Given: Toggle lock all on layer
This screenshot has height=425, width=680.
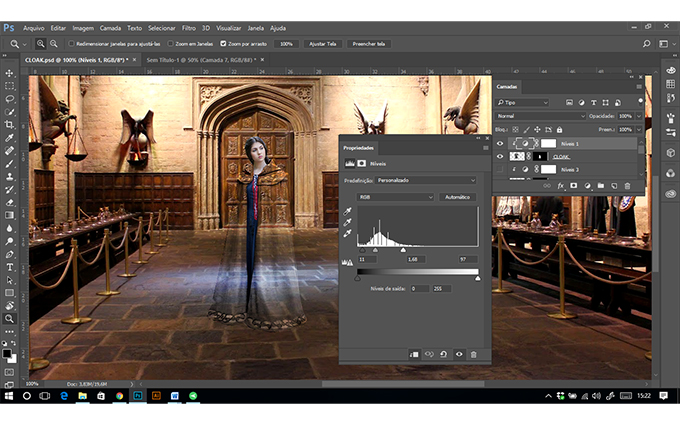Looking at the screenshot, I should (559, 130).
